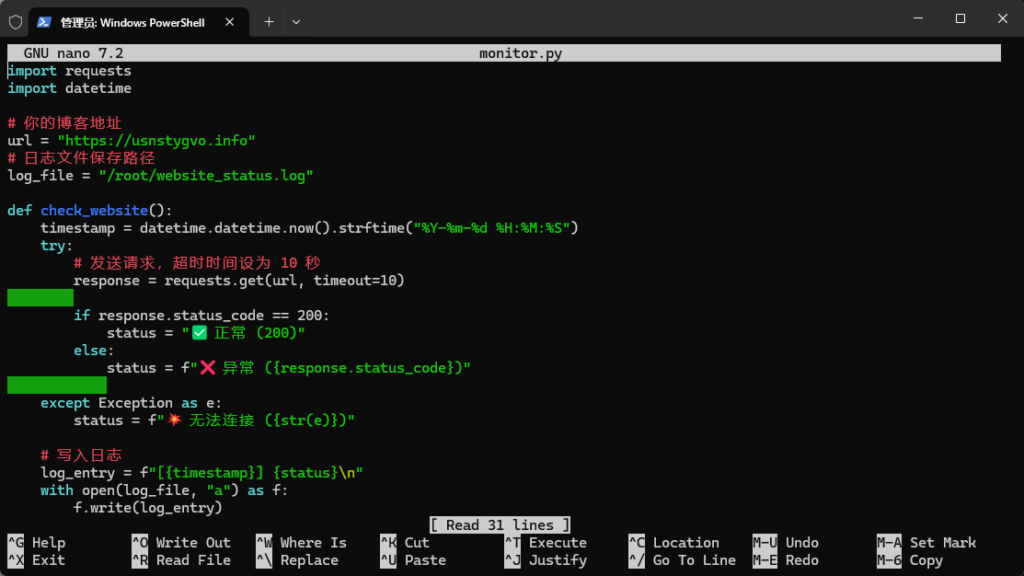The width and height of the screenshot is (1024, 576).
Task: Place cursor on def check_website line
Action: (x=90, y=210)
